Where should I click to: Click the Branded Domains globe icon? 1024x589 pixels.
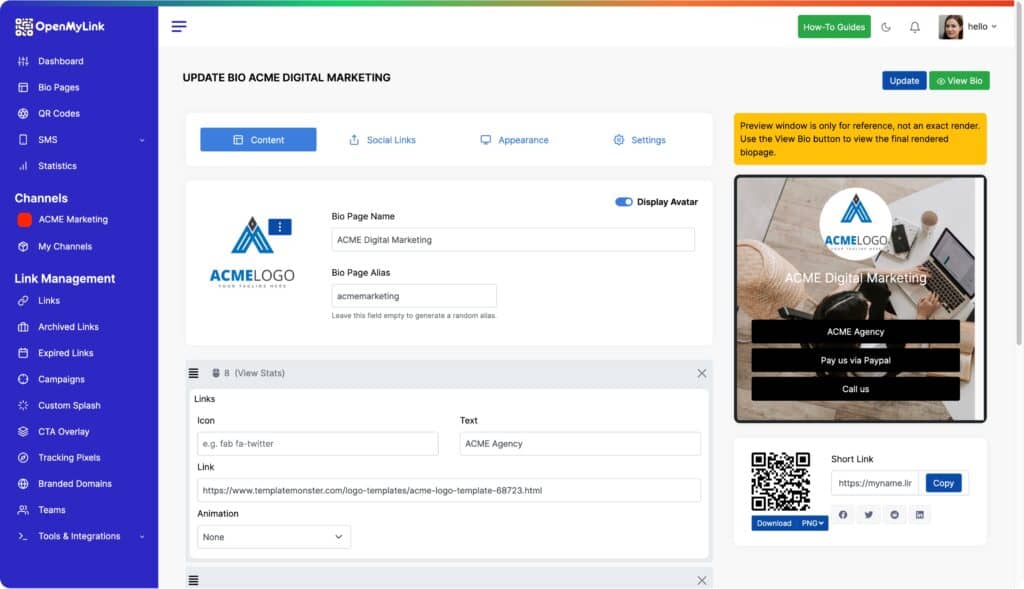[x=23, y=483]
